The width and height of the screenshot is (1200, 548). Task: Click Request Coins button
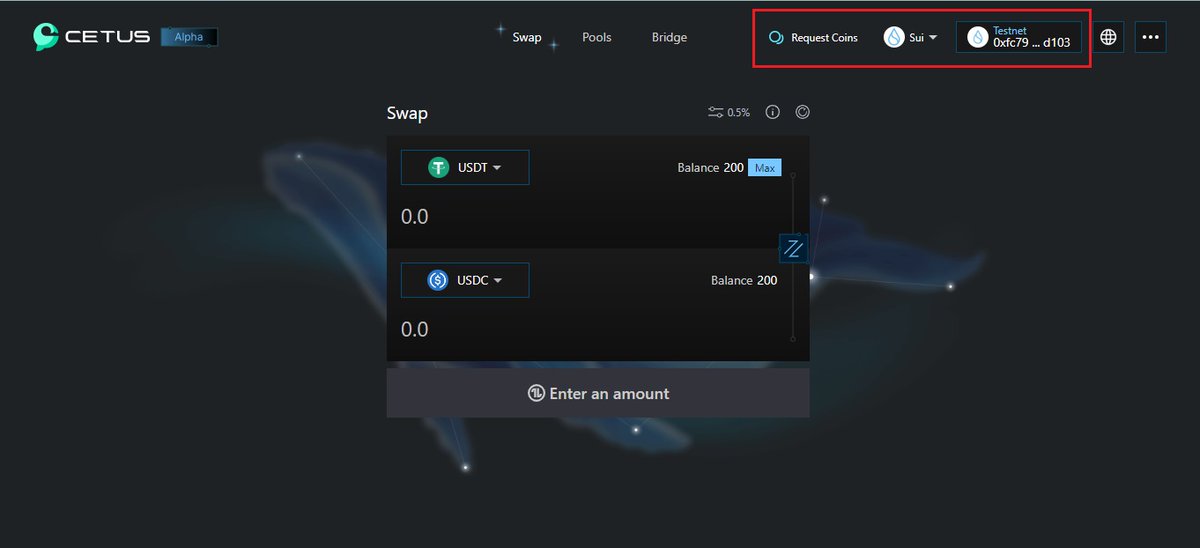tap(813, 38)
